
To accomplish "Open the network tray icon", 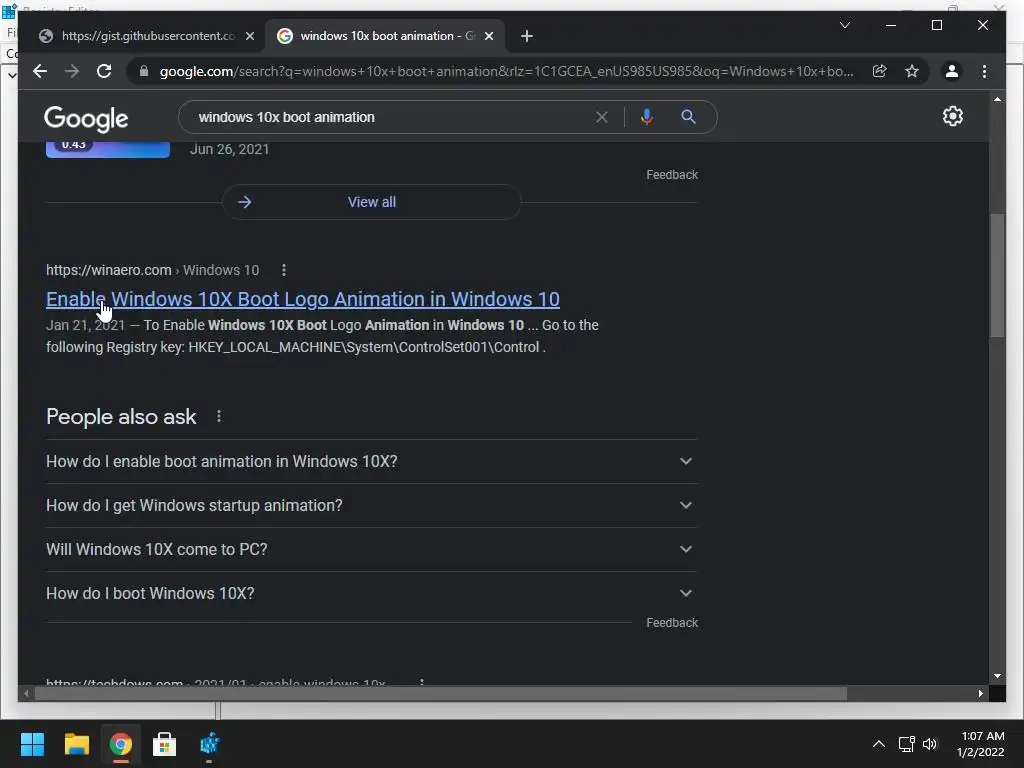I will click(x=906, y=744).
